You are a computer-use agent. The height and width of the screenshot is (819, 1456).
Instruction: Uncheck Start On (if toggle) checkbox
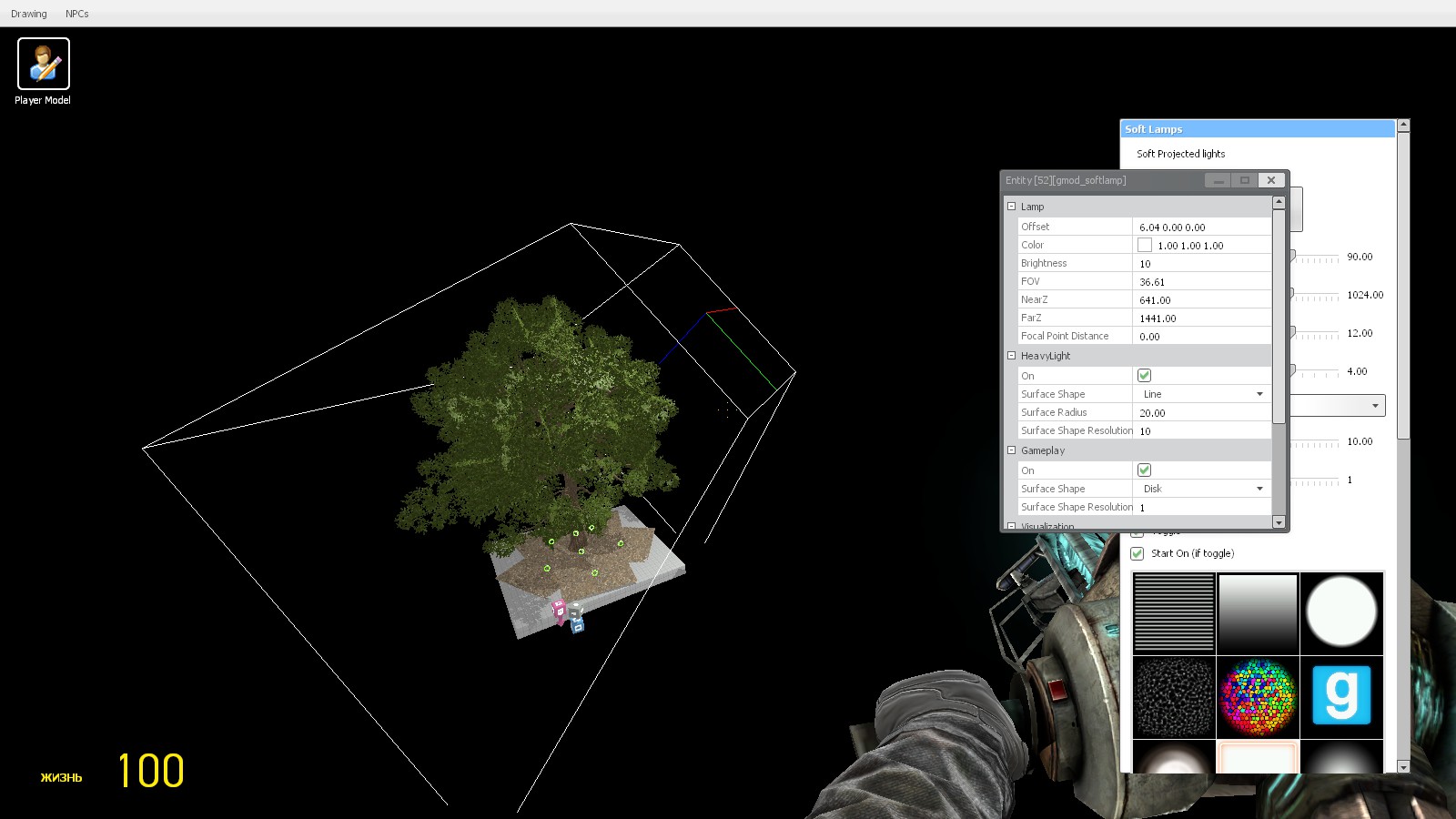(1137, 553)
